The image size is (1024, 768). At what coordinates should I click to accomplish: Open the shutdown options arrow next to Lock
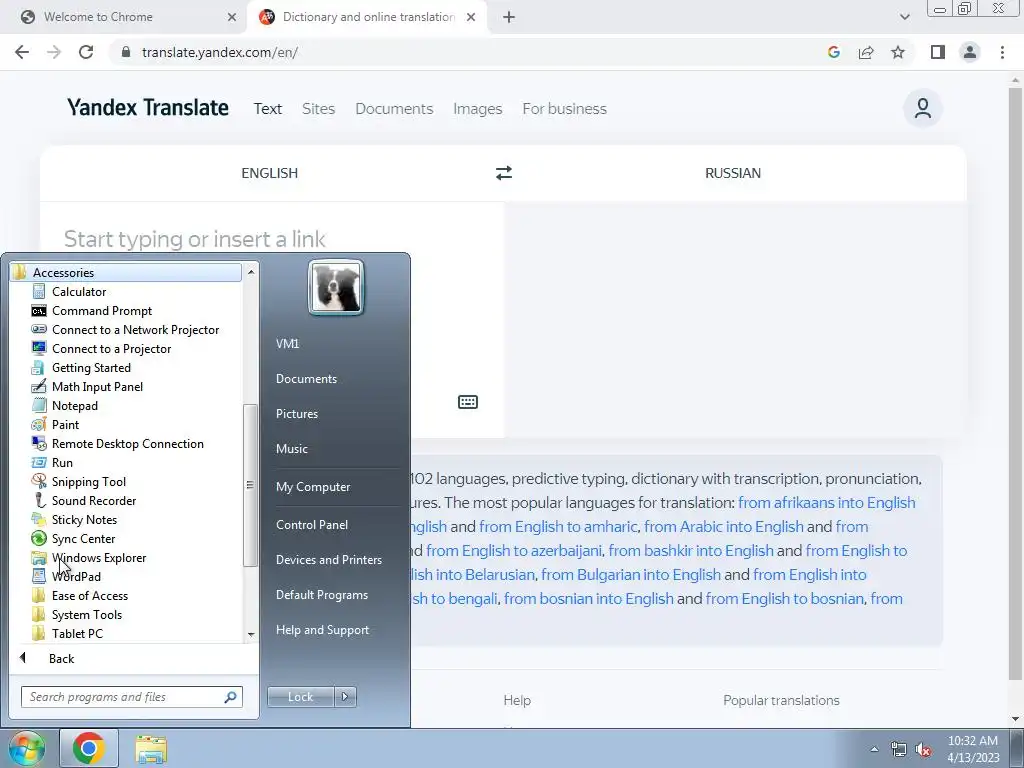345,697
